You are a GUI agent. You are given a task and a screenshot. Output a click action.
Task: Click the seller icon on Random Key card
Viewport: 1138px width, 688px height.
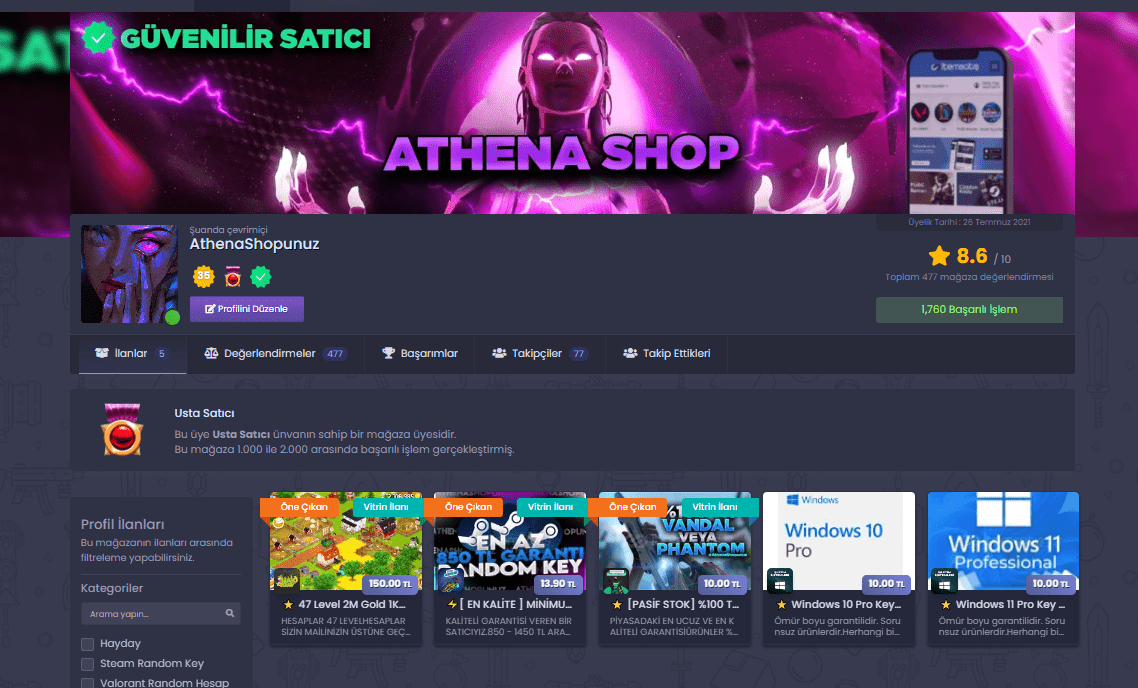coord(451,581)
